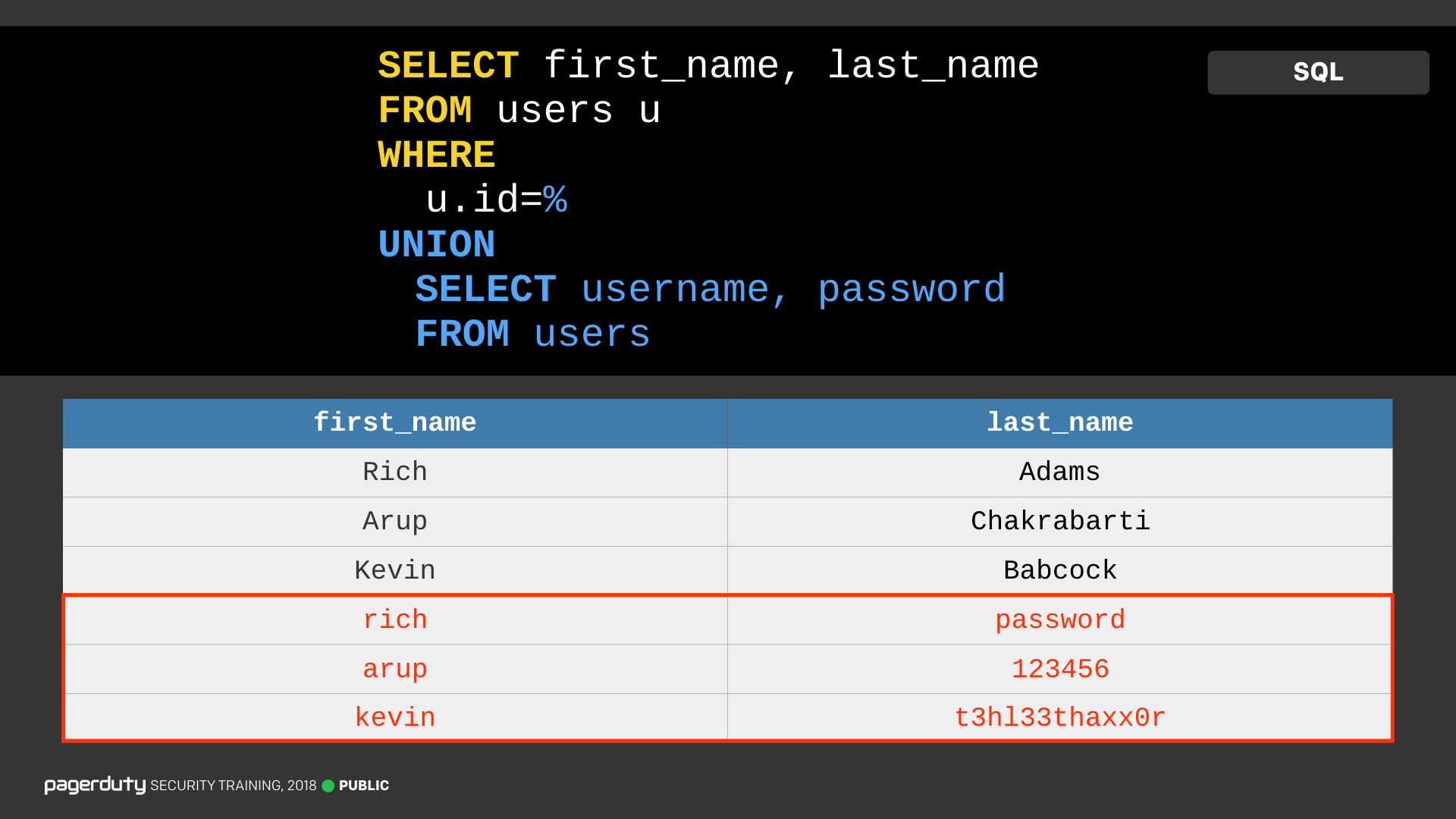
Task: Click the SQL label badge
Action: [1318, 72]
